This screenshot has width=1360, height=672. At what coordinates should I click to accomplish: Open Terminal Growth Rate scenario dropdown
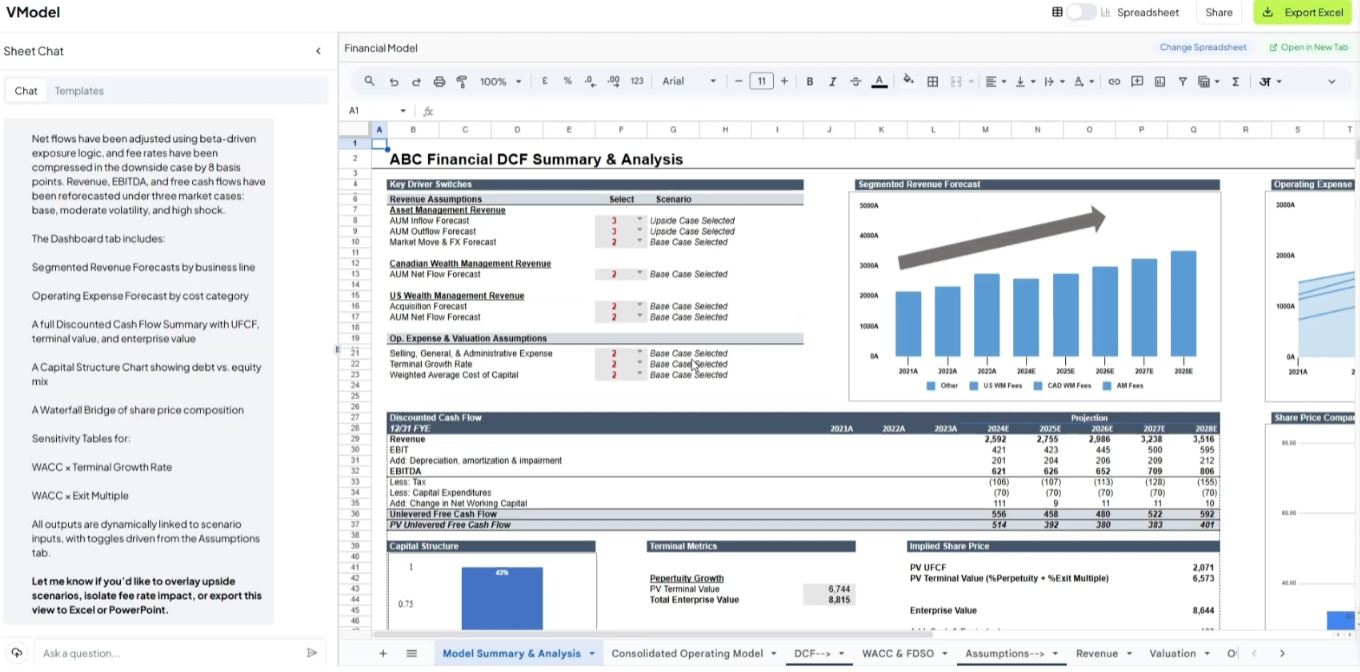(640, 364)
